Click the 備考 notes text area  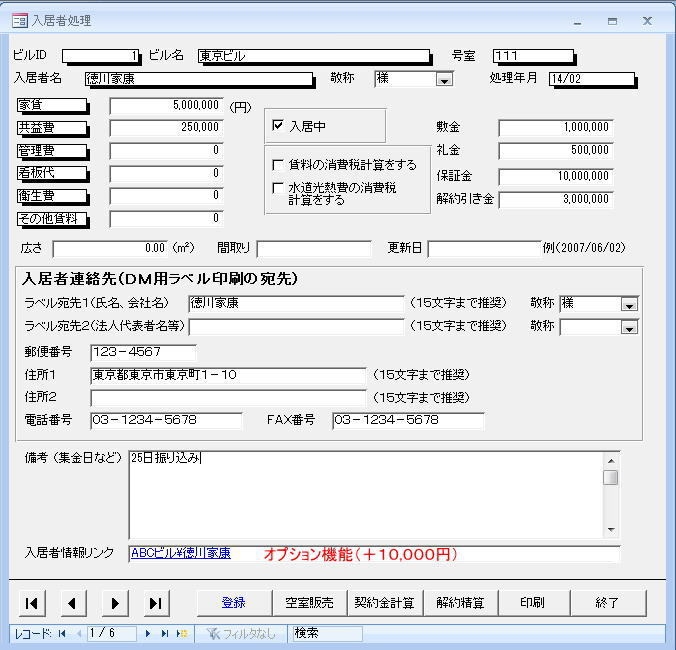pyautogui.click(x=366, y=495)
